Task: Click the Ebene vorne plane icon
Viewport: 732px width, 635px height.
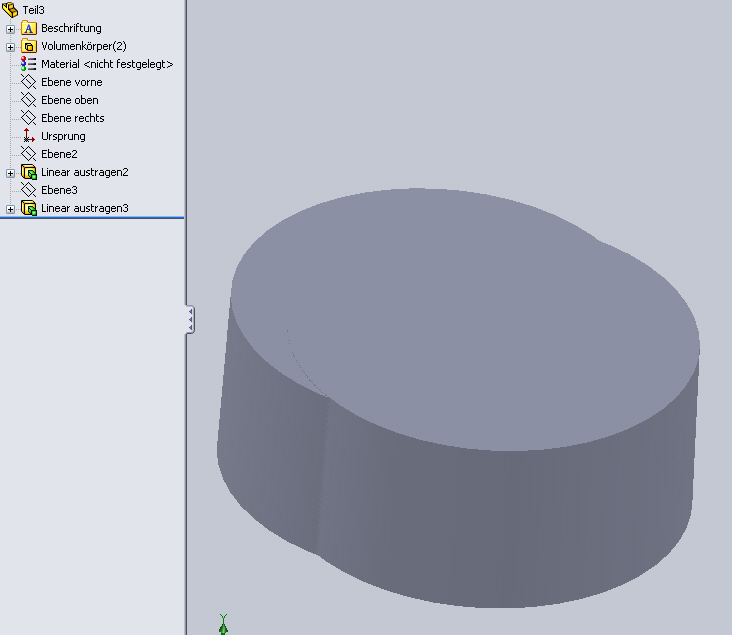Action: (28, 82)
